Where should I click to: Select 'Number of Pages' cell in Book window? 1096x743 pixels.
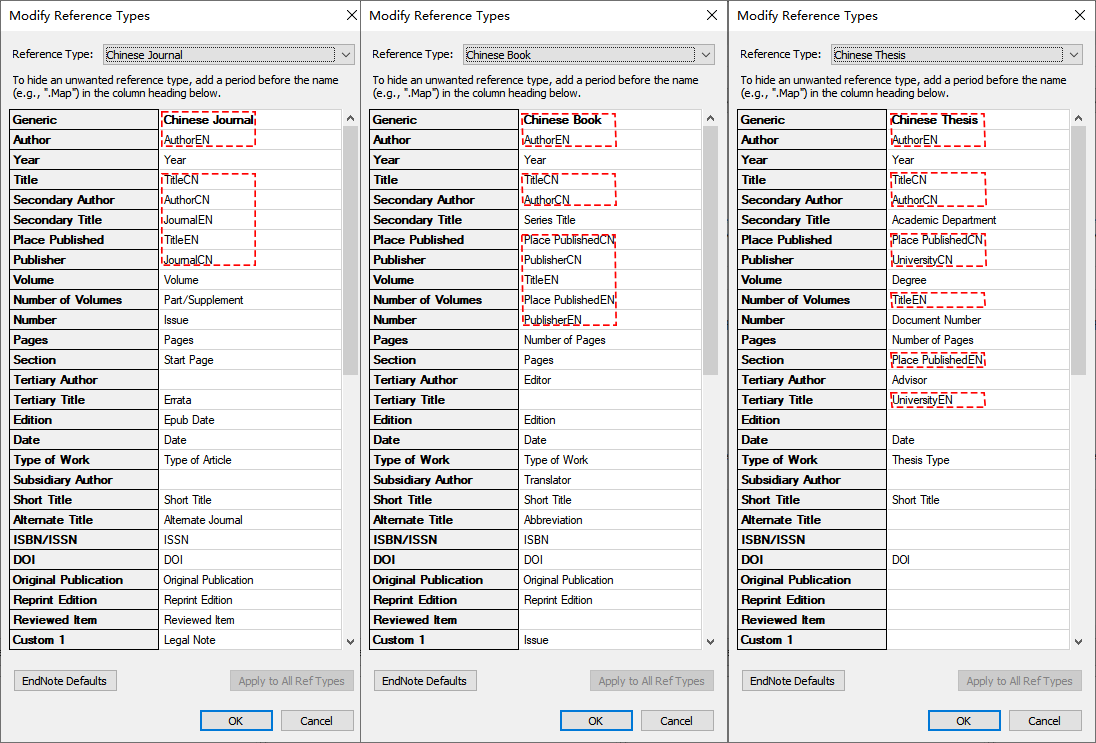pos(610,340)
